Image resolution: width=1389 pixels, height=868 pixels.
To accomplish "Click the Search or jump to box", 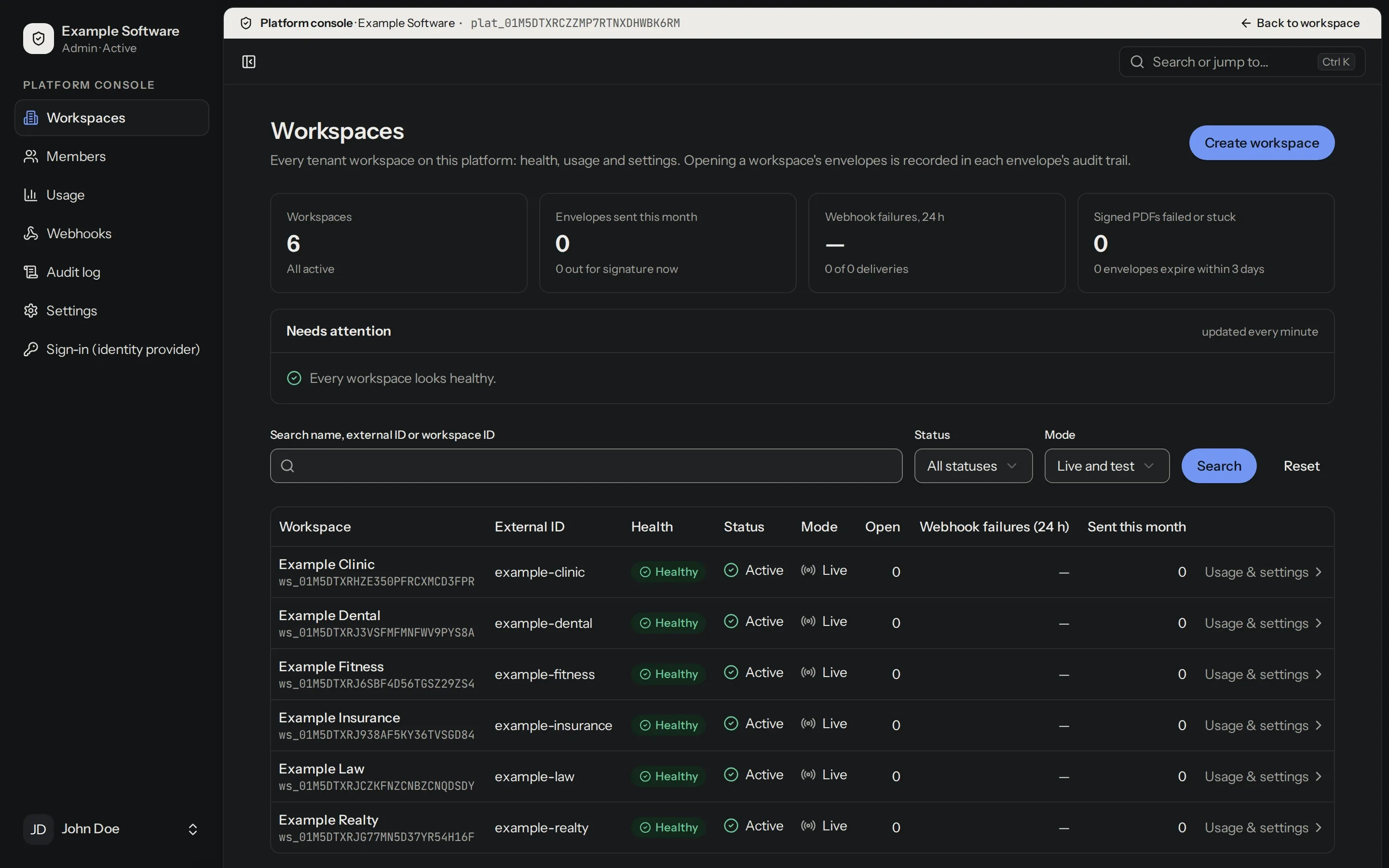I will coord(1242,61).
